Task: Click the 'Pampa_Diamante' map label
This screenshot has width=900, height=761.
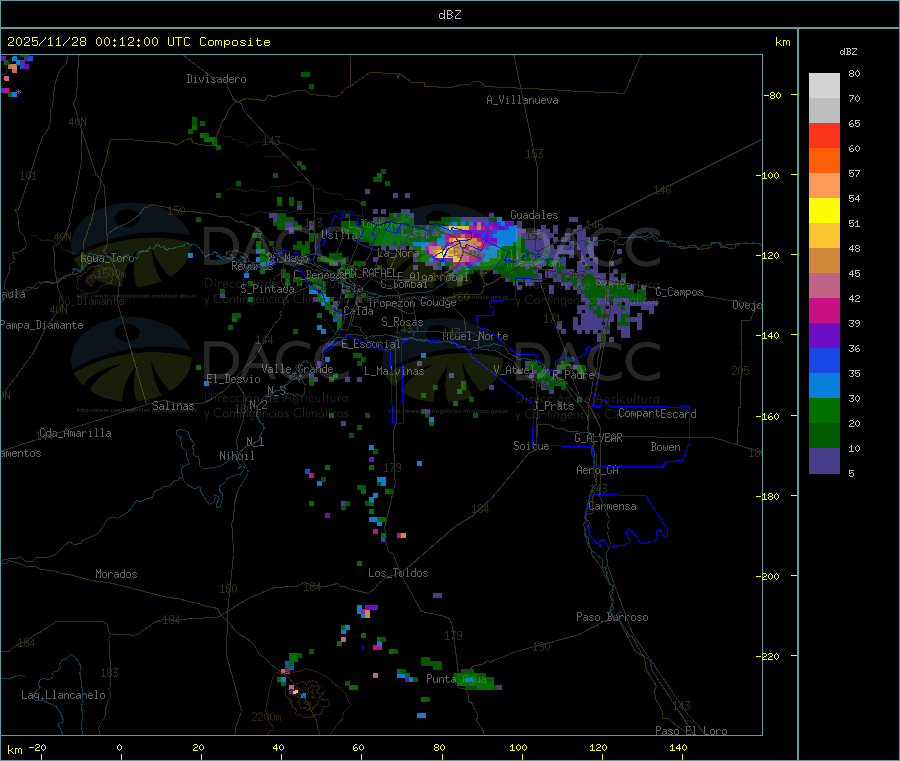Action: click(42, 325)
